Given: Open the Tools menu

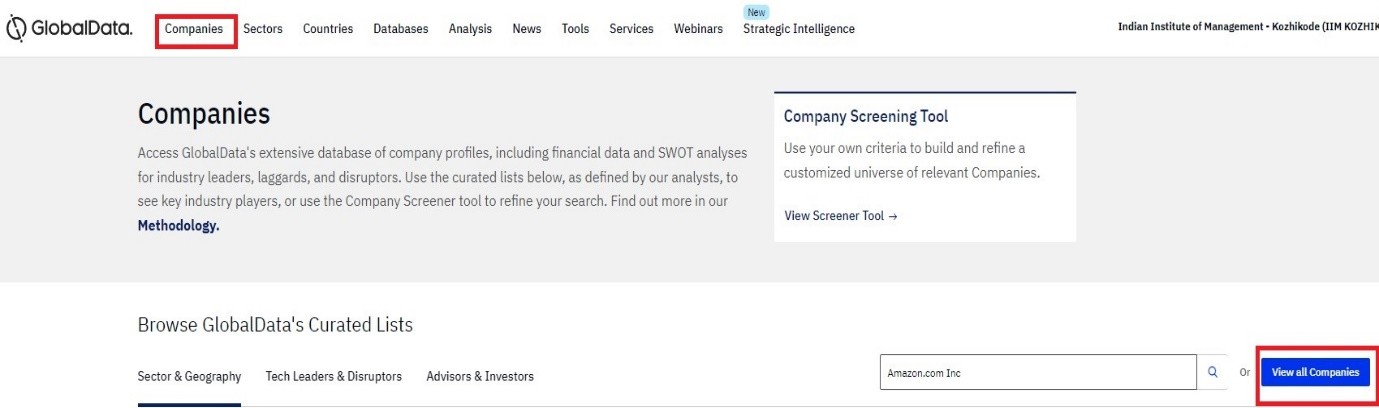Looking at the screenshot, I should 575,29.
